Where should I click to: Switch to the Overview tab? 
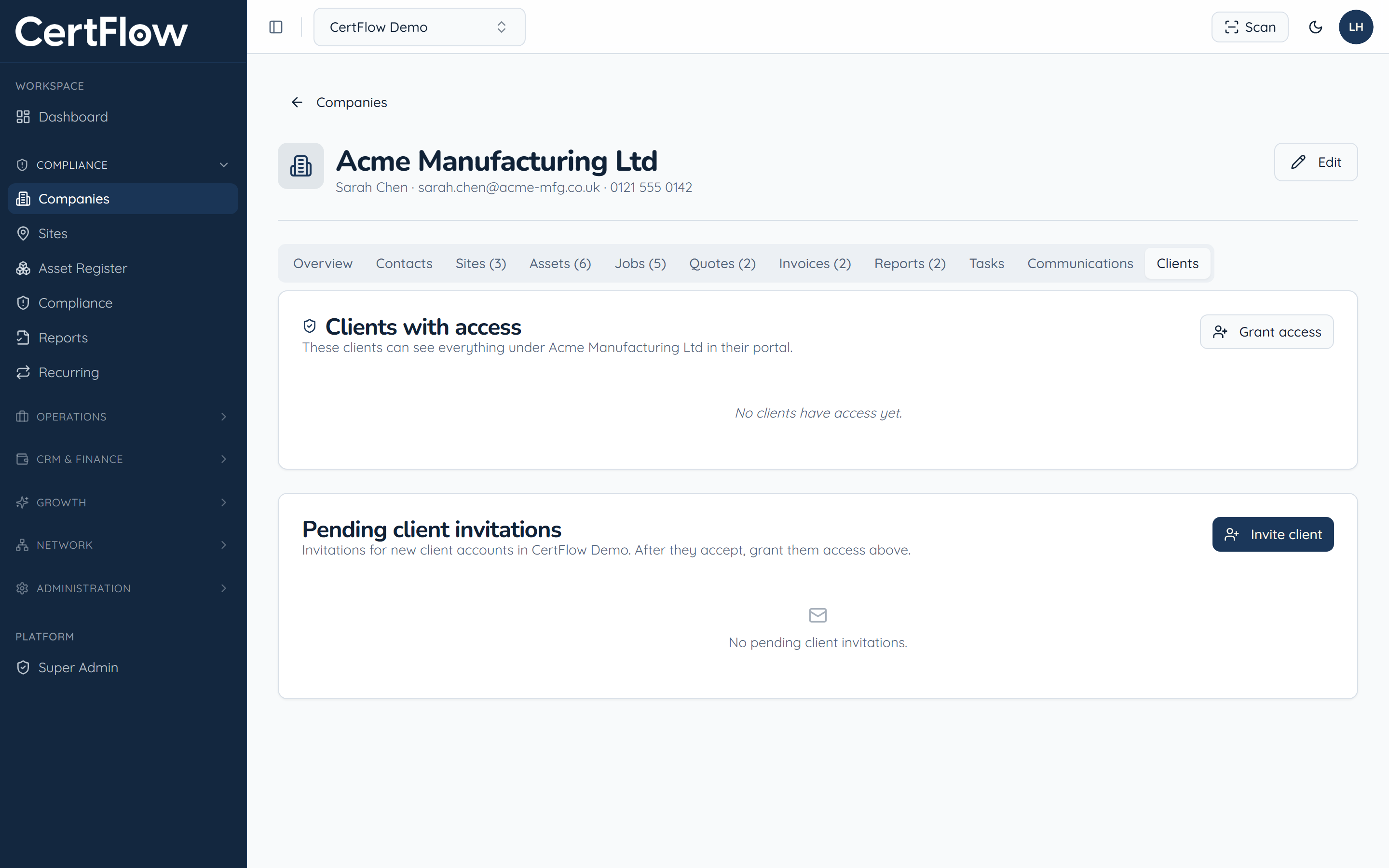coord(323,263)
